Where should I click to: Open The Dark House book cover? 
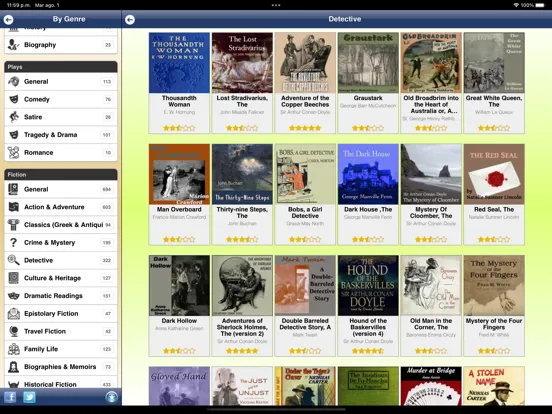(x=368, y=174)
